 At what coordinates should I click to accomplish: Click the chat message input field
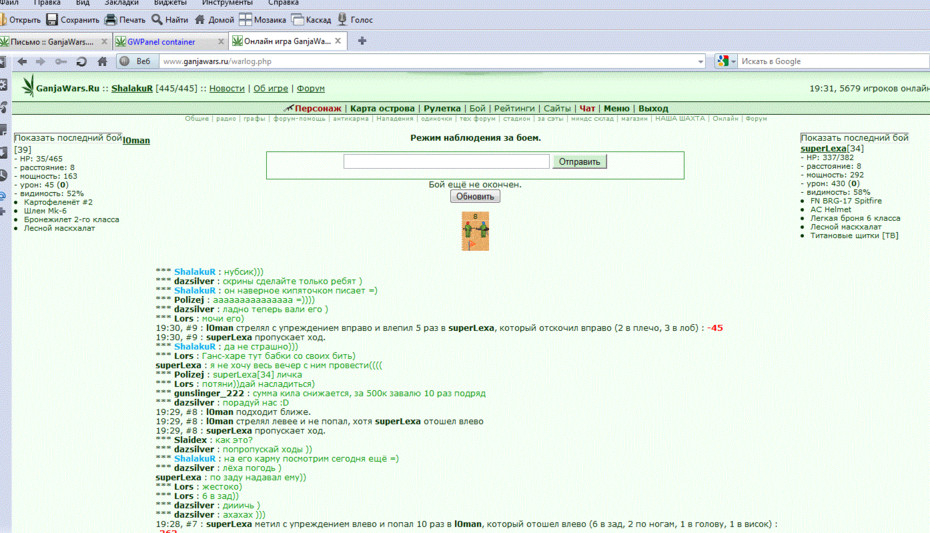coord(446,161)
